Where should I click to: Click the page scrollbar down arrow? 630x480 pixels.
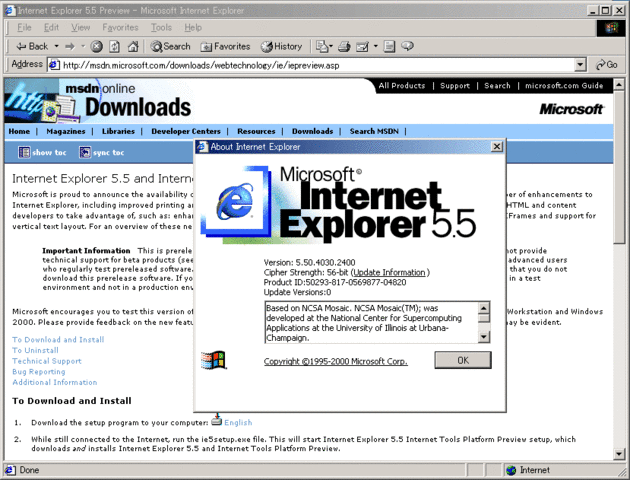pos(619,454)
